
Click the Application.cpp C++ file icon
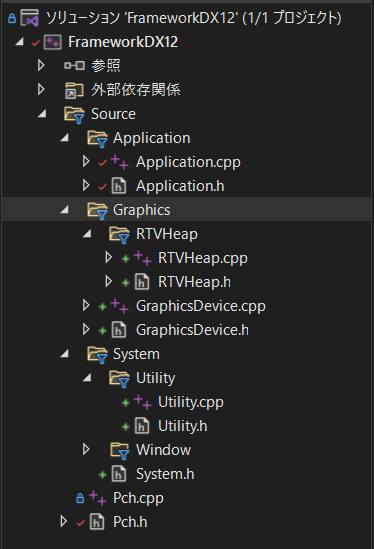click(x=119, y=162)
